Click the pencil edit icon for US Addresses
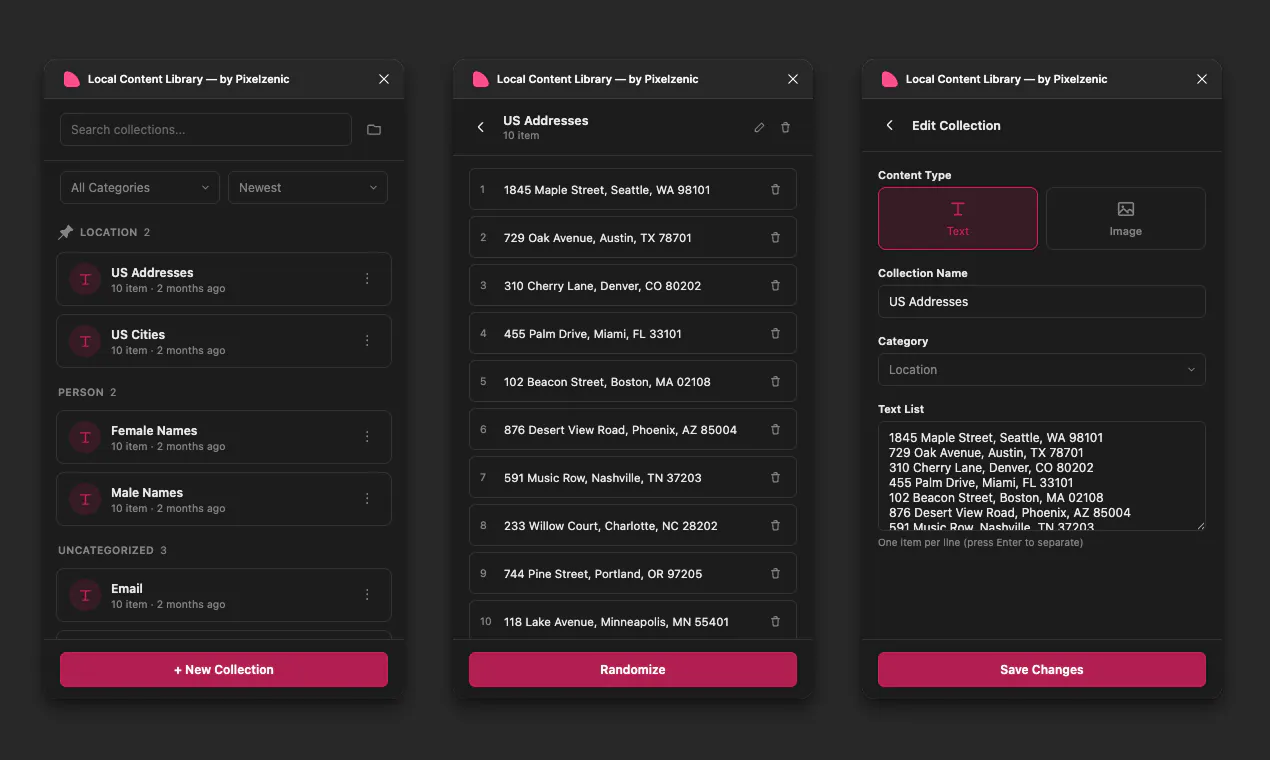This screenshot has height=760, width=1270. [759, 128]
